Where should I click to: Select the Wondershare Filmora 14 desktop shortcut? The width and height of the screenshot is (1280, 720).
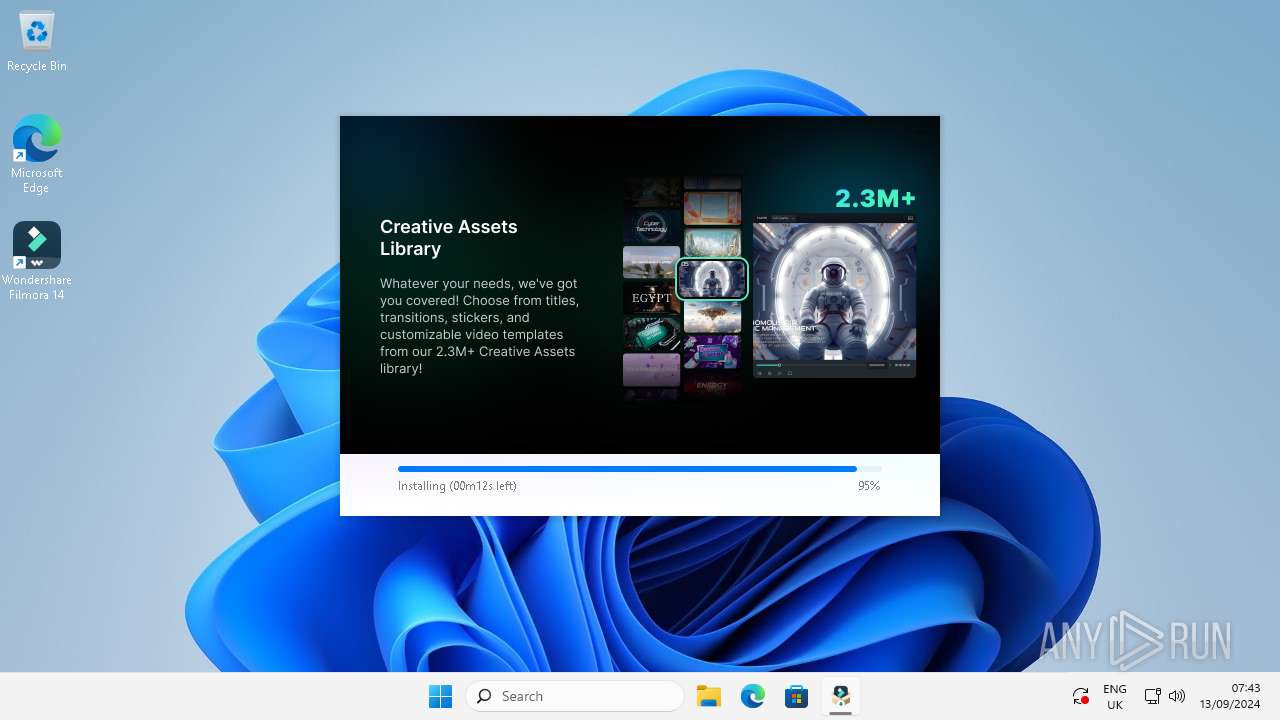click(37, 261)
